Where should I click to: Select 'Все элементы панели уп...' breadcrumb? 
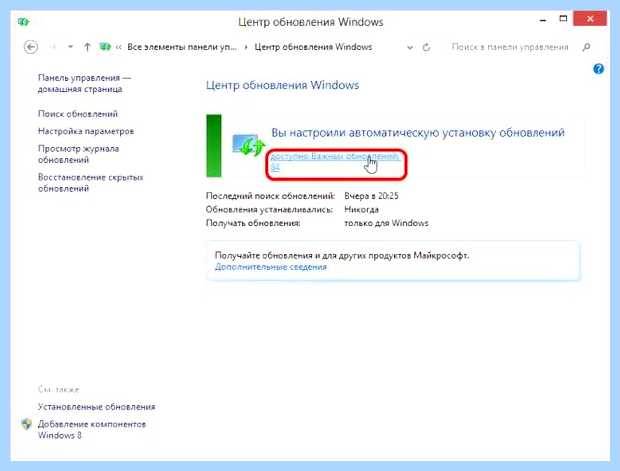(182, 47)
